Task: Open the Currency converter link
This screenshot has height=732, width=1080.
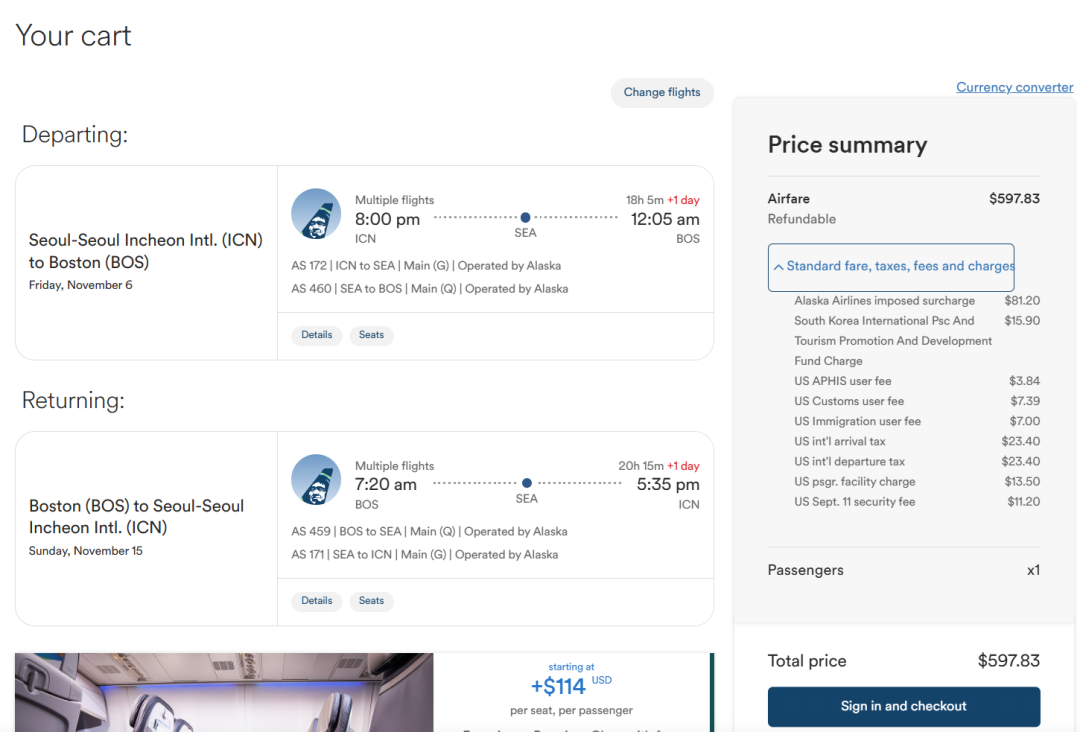Action: click(1014, 87)
